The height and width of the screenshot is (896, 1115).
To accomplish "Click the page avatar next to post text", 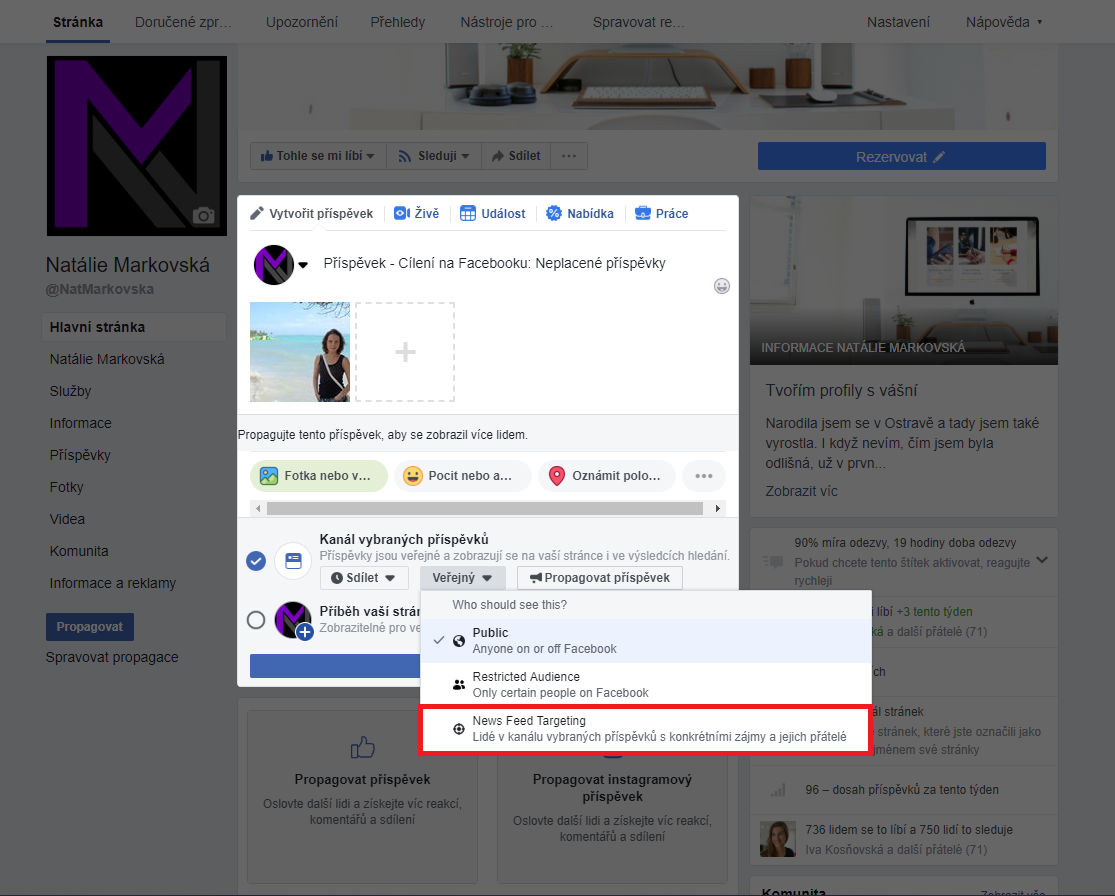I will point(274,265).
